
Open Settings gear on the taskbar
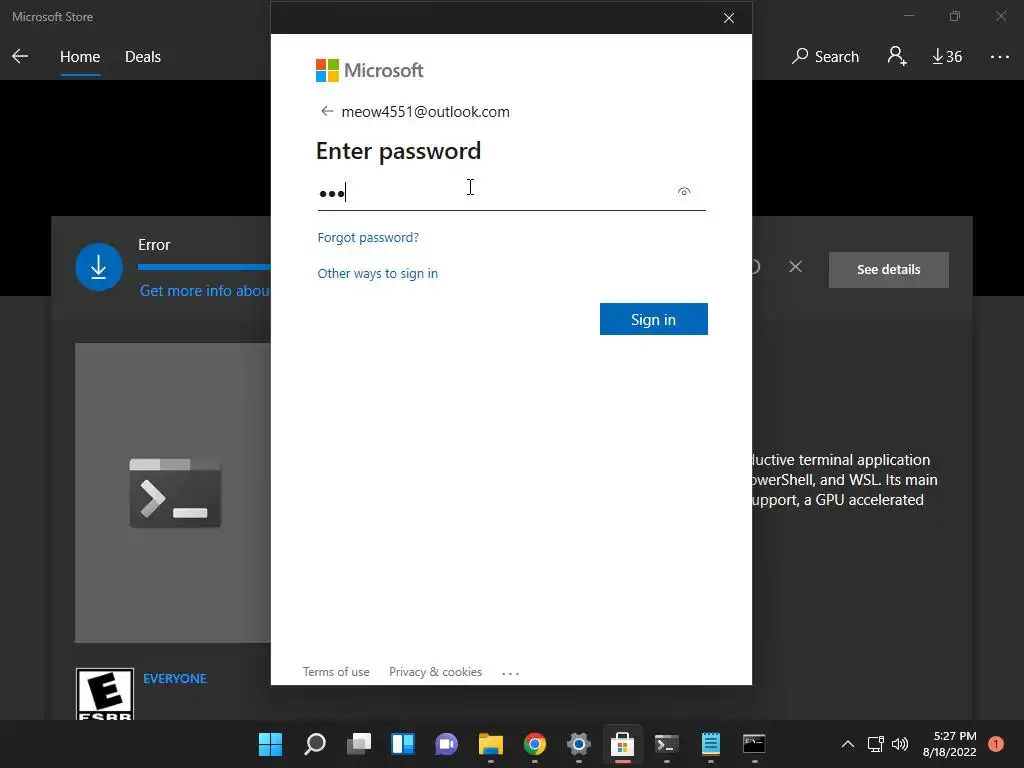point(579,744)
